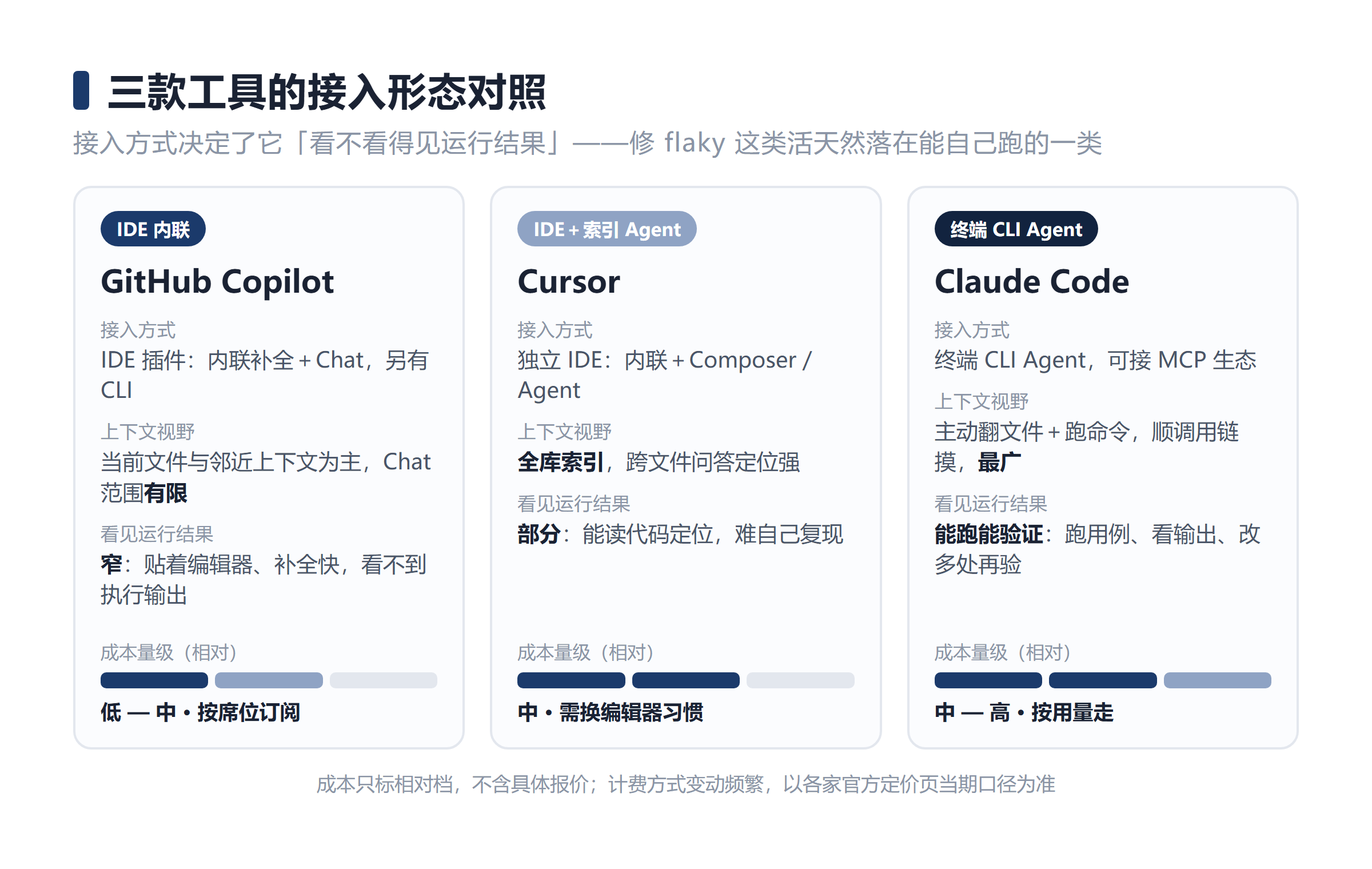Click the footnote beginning 成本只标相对档
This screenshot has height=869, width=1372.
click(686, 784)
